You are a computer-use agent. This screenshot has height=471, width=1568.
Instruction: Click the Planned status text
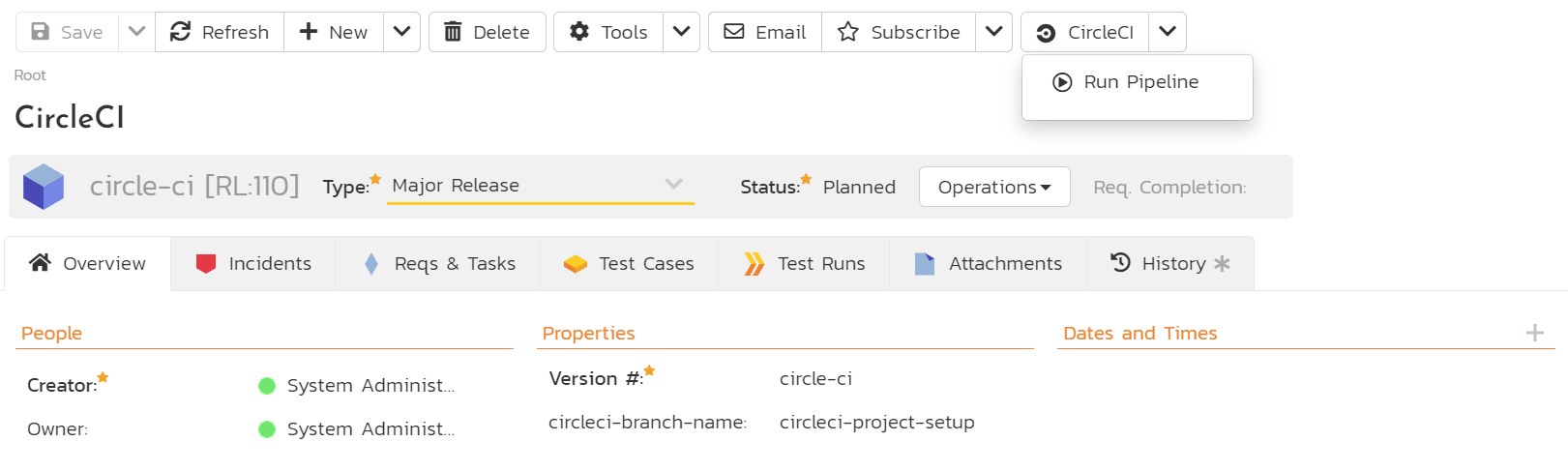point(859,187)
